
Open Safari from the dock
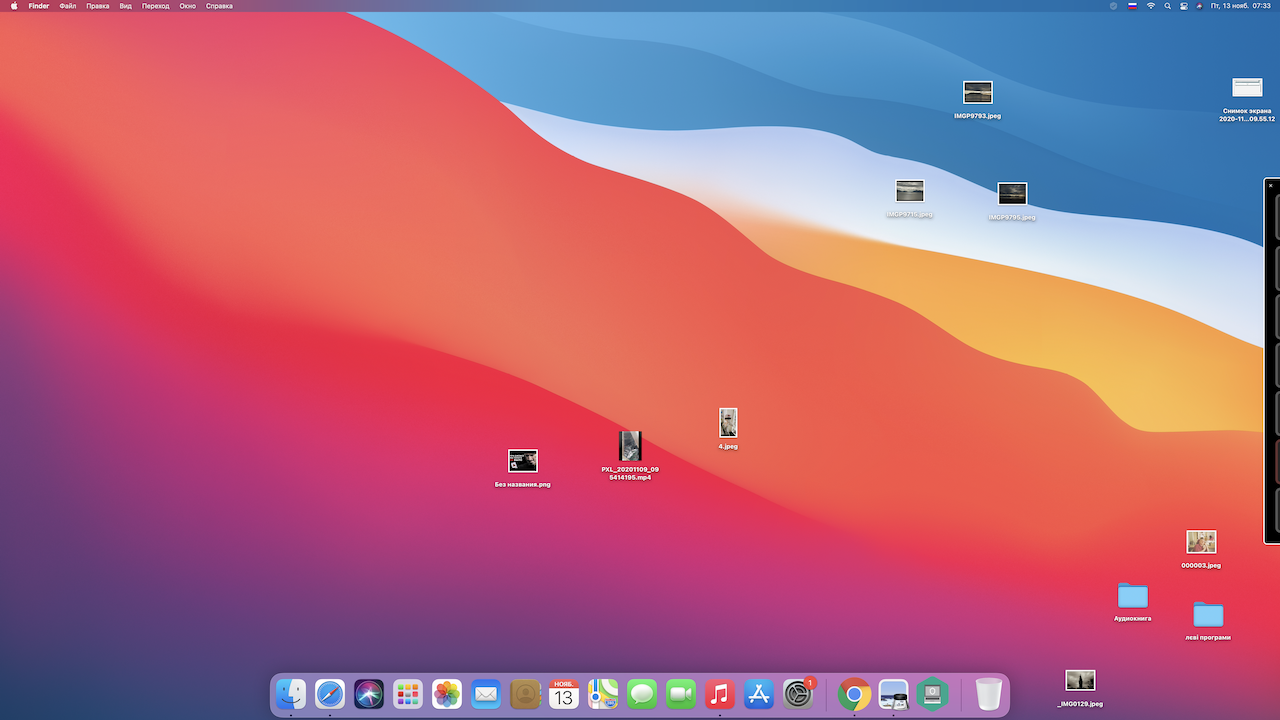(x=330, y=693)
